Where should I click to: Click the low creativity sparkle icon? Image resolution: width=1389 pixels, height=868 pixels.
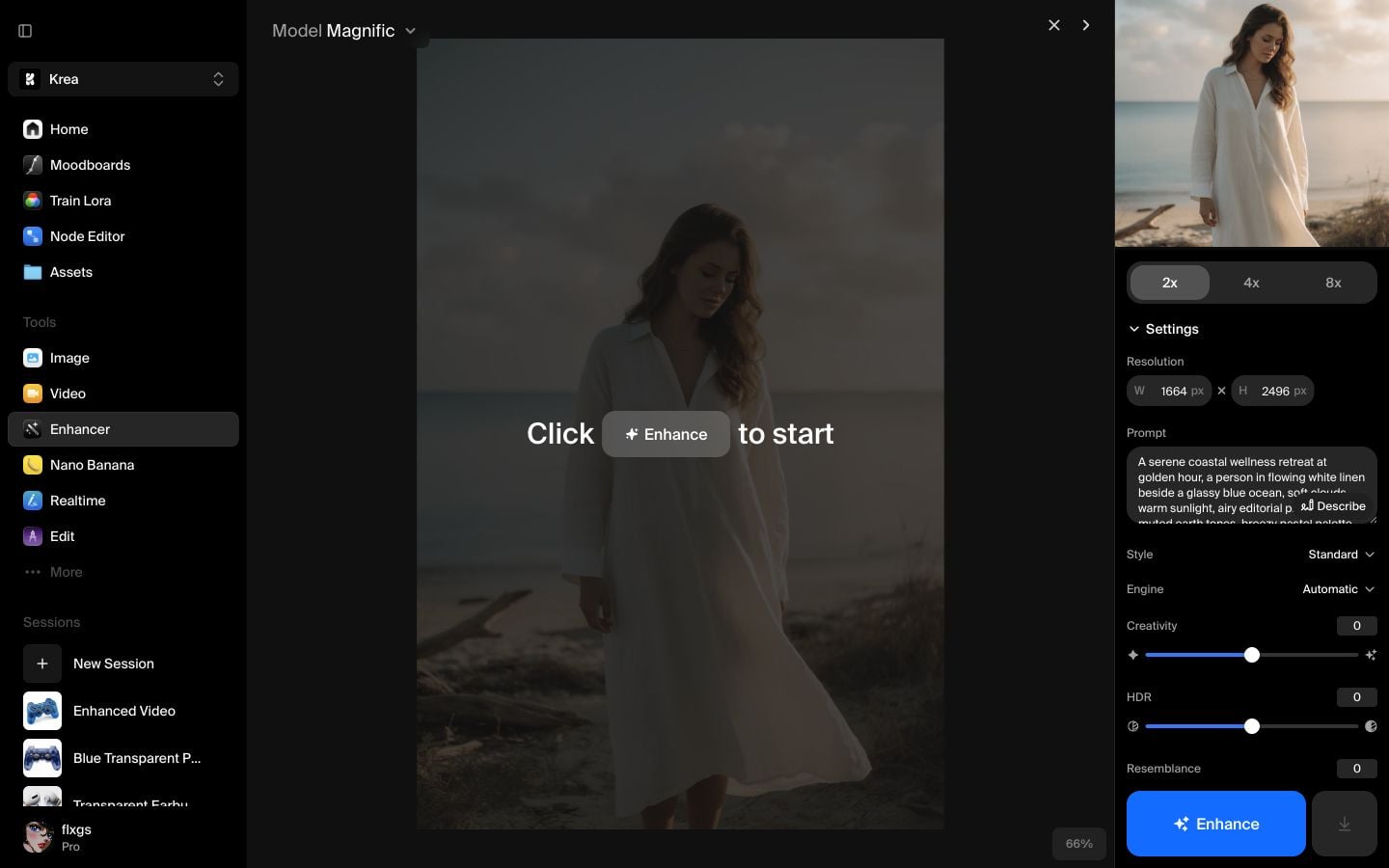(1133, 655)
